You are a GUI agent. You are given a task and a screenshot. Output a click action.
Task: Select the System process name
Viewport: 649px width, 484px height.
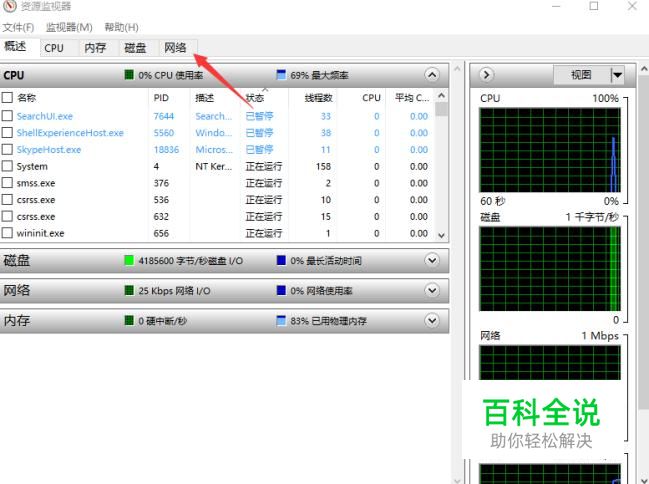[x=32, y=166]
